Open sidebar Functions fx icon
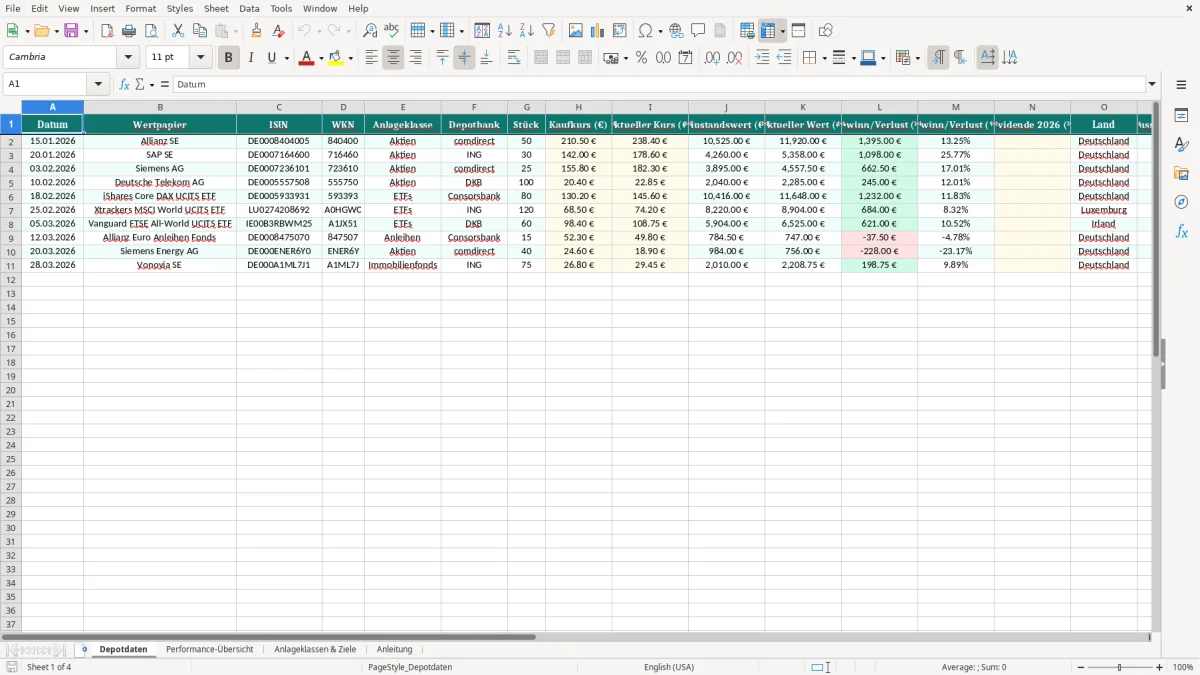This screenshot has width=1200, height=675. 1181,231
